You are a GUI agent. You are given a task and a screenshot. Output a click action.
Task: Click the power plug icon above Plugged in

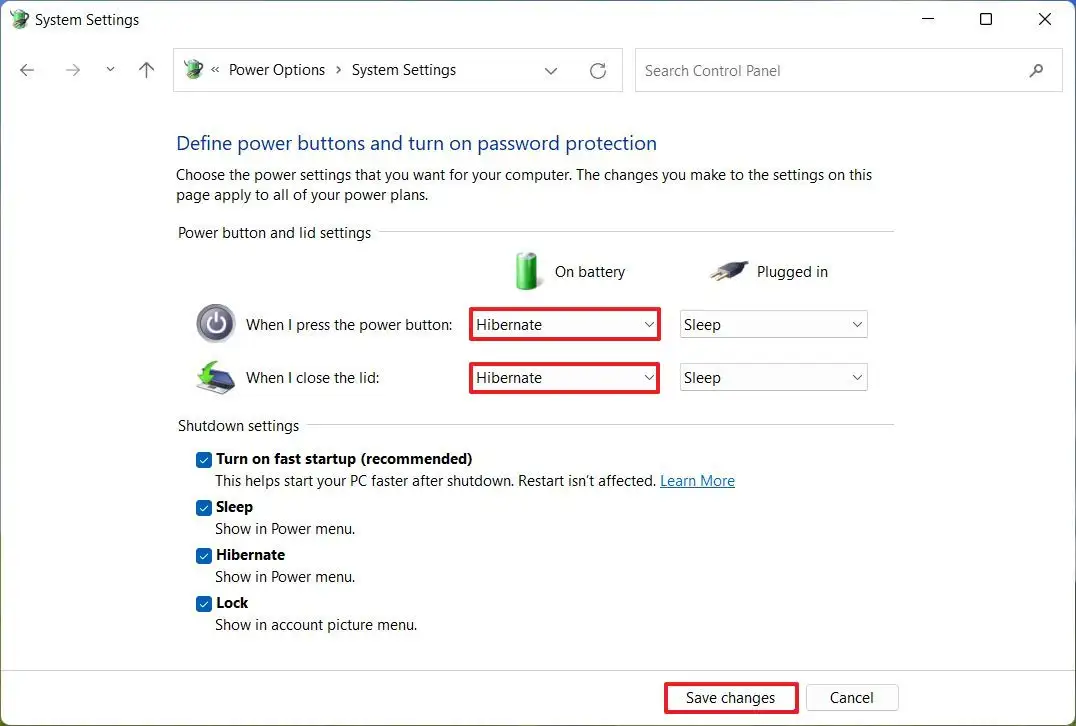pyautogui.click(x=727, y=270)
